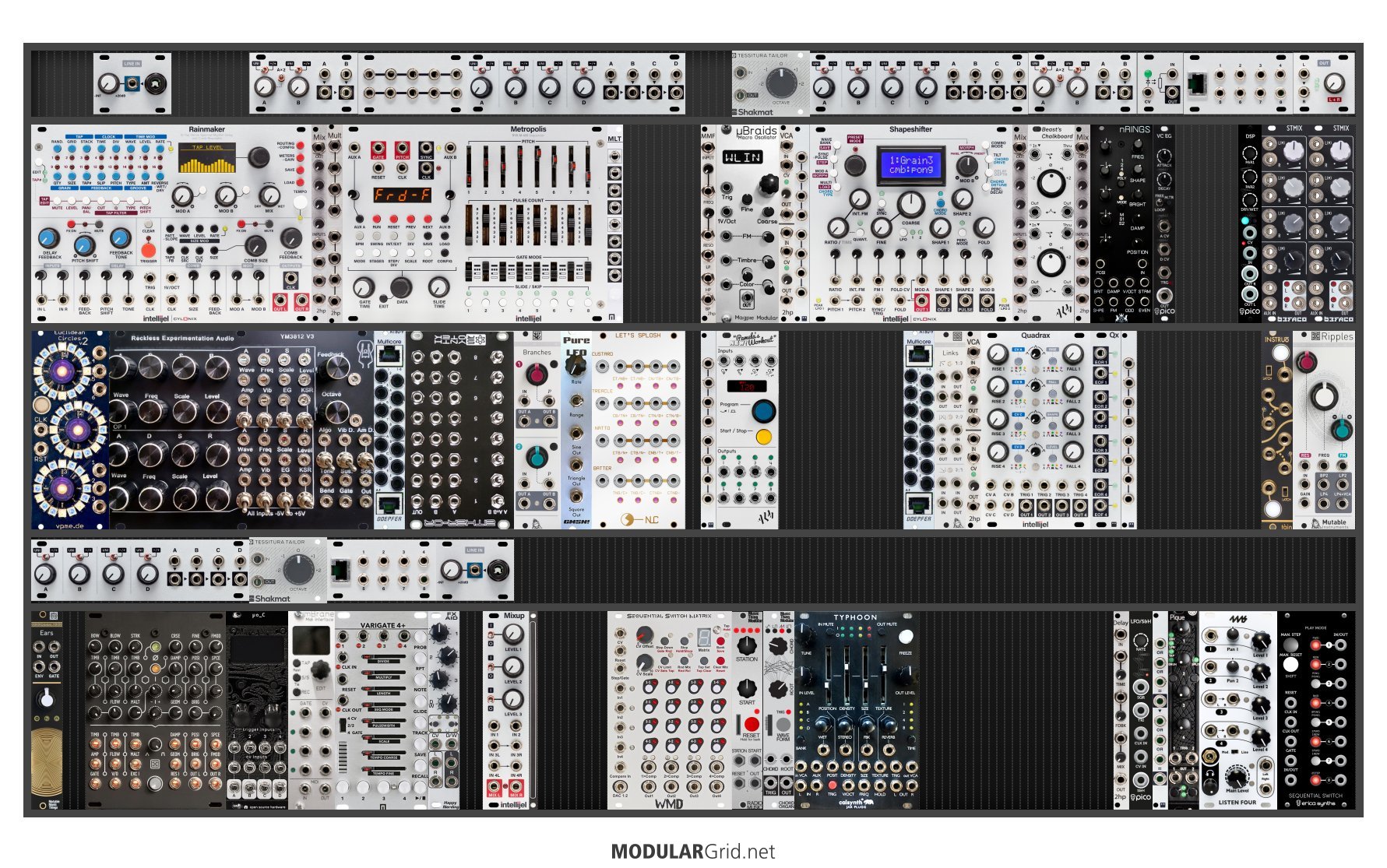The width and height of the screenshot is (1387, 868).
Task: Select the Radio Music STATION knob
Action: pos(747,645)
